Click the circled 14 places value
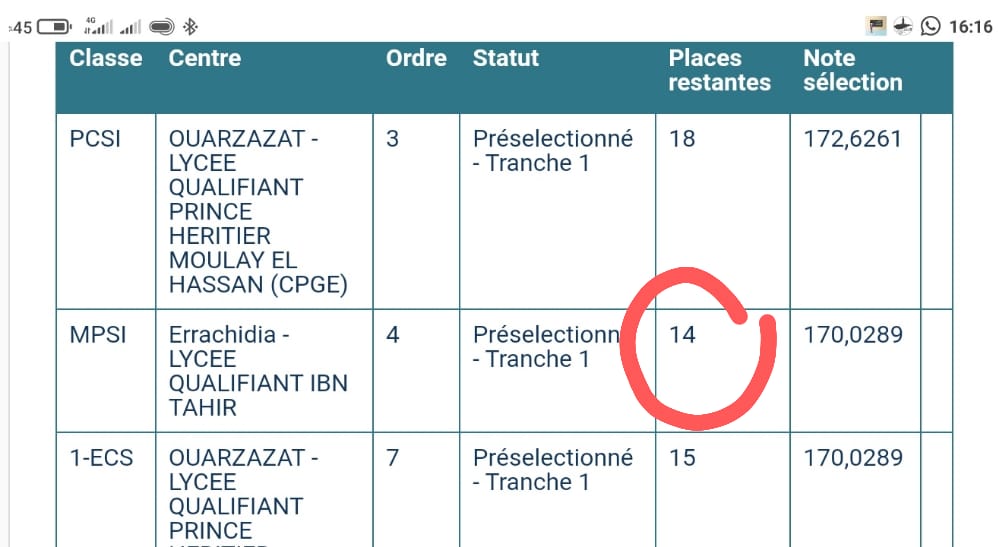Image resolution: width=999 pixels, height=547 pixels. [683, 334]
